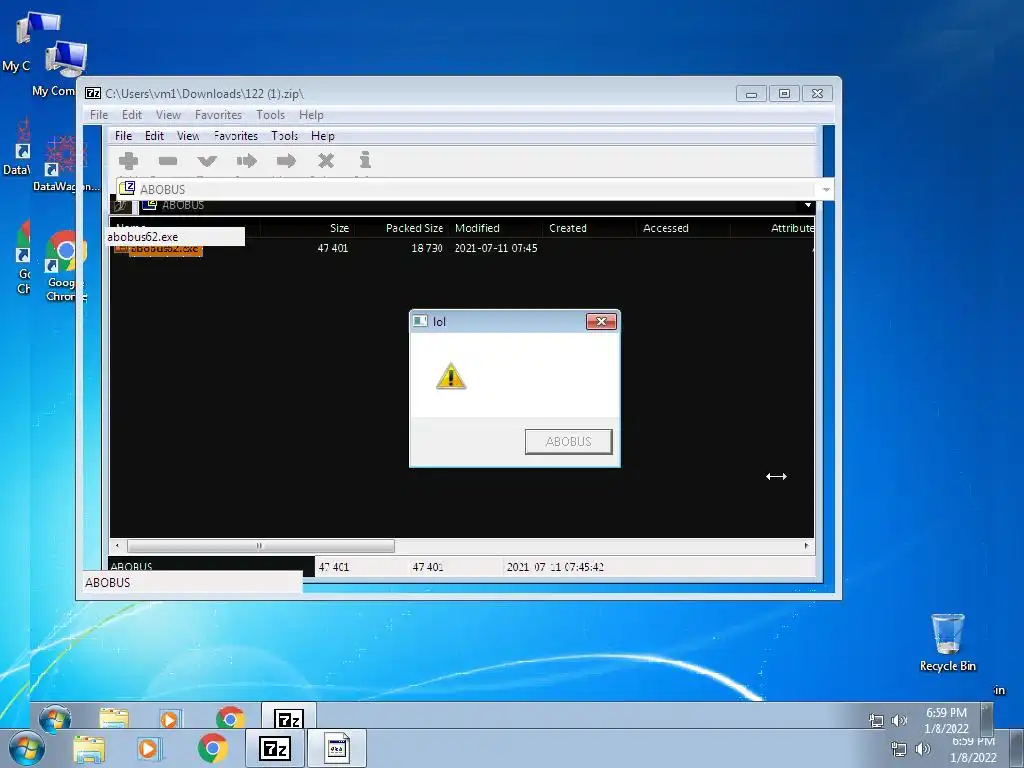Open the Tools menu in lower menu bar
The image size is (1024, 768).
click(285, 136)
